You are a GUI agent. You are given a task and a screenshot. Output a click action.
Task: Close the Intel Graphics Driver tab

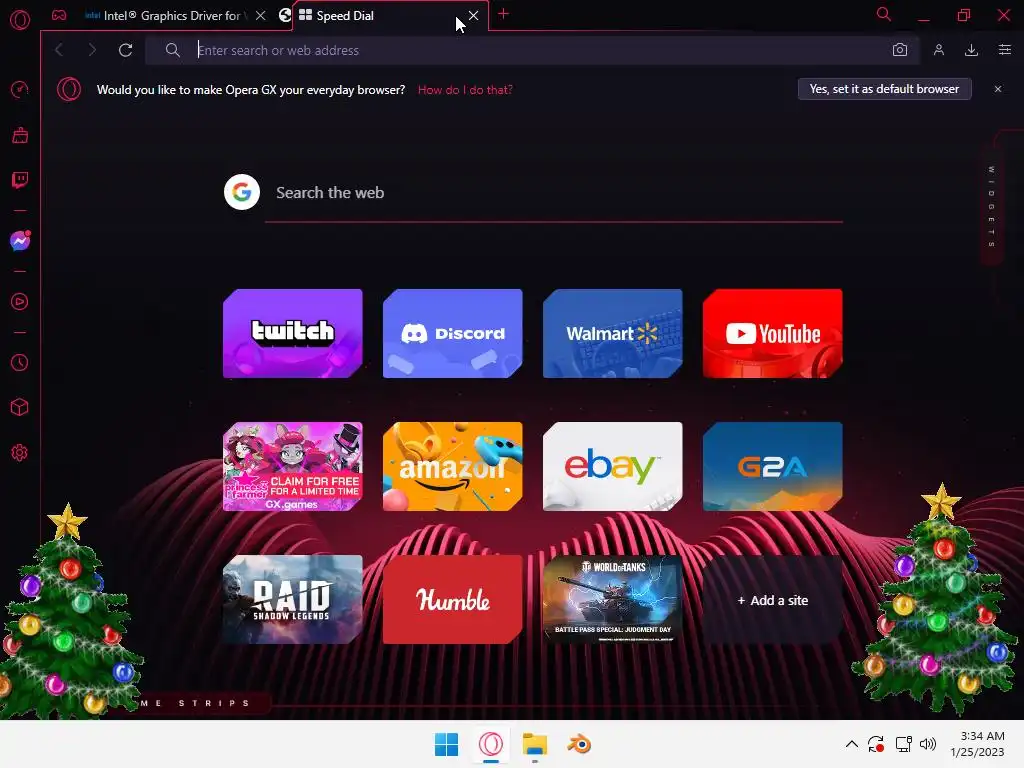(x=261, y=16)
